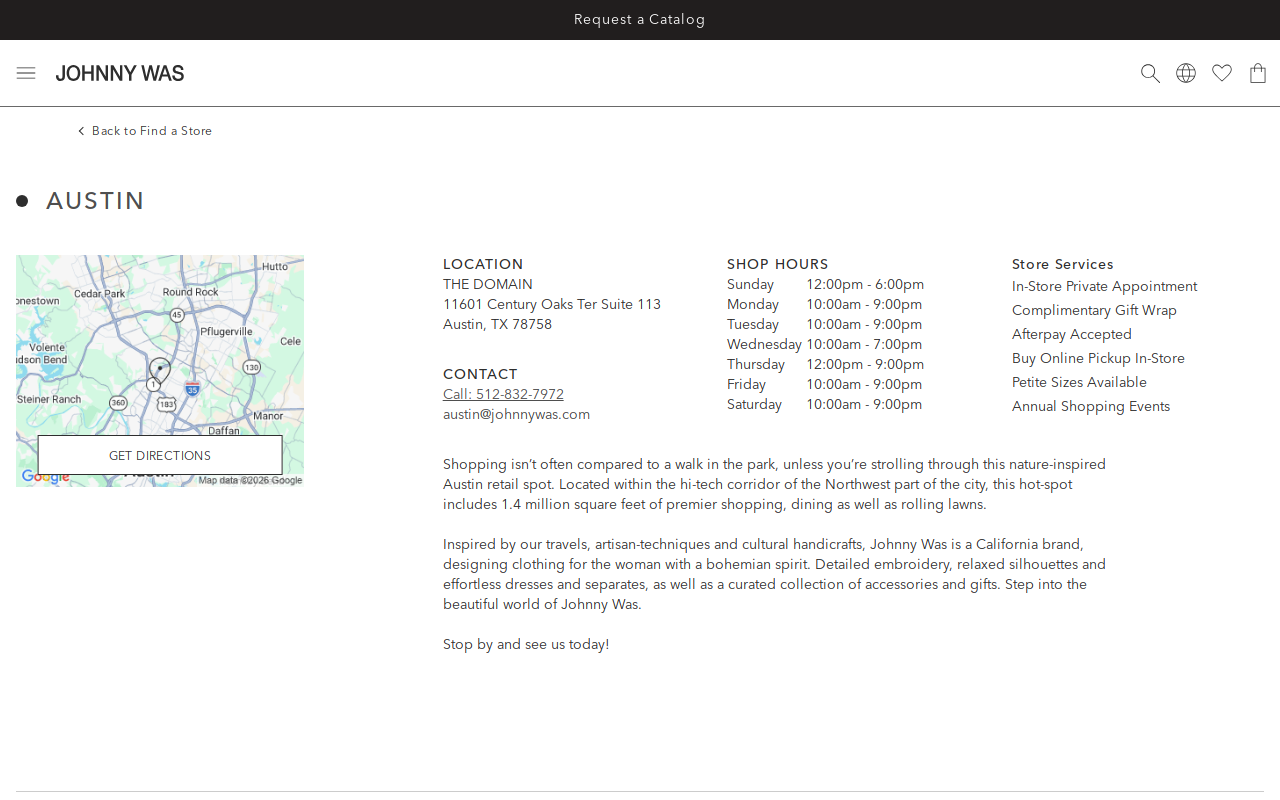
Task: Click the Map data ©2026 Google attribution
Action: (x=250, y=480)
